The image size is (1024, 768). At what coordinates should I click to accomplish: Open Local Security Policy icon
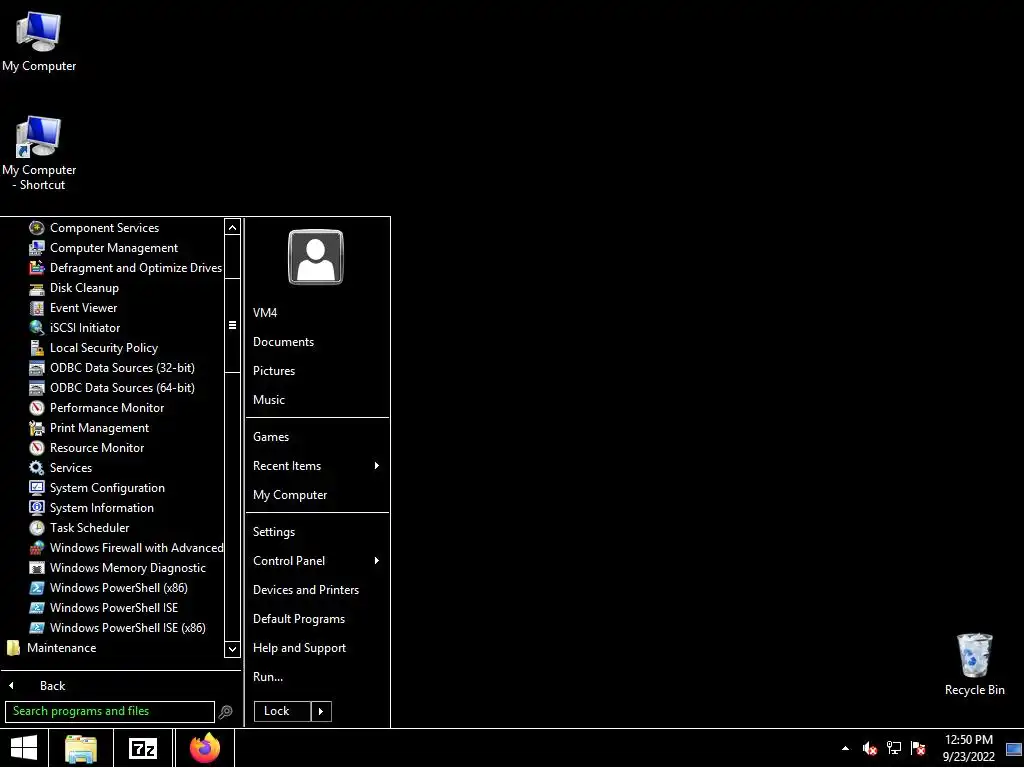[37, 348]
